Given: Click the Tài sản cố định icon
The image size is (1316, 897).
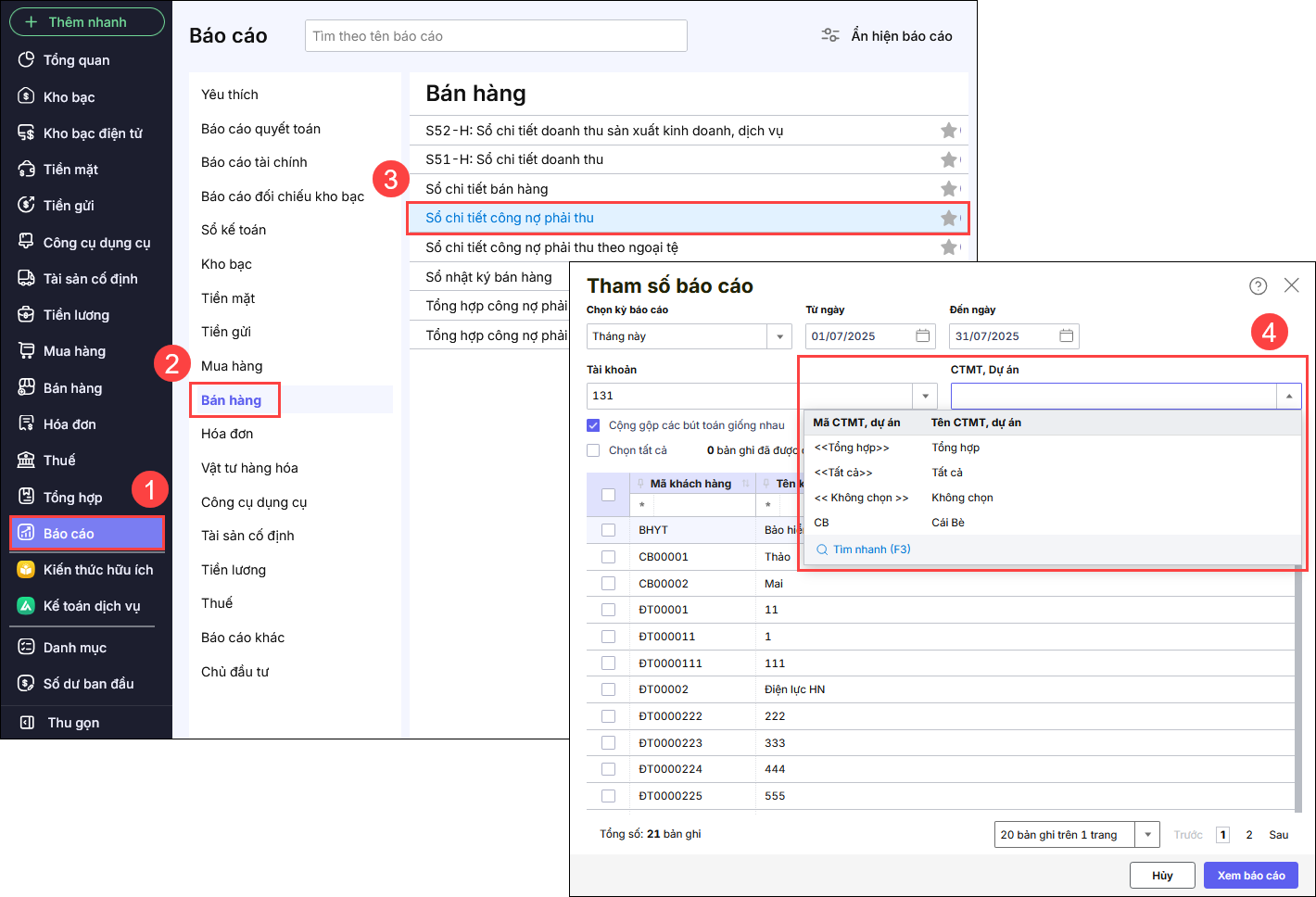Looking at the screenshot, I should (x=27, y=278).
